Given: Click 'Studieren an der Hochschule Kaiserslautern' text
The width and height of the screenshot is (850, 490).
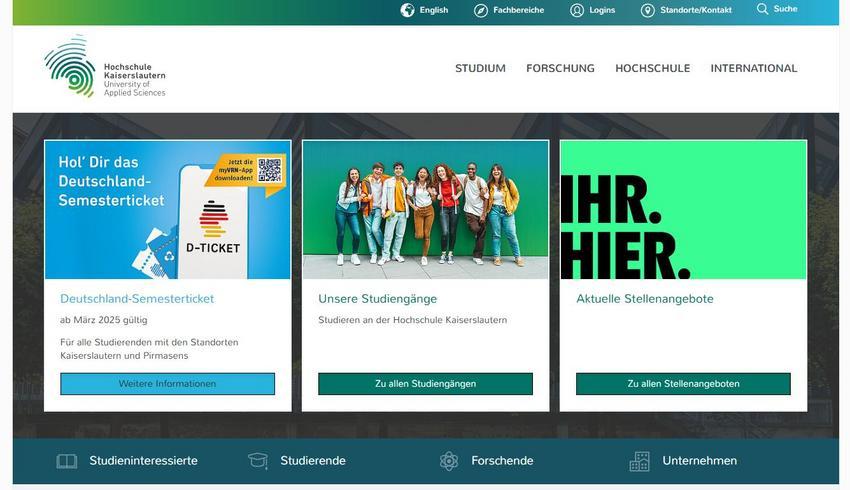Looking at the screenshot, I should (x=413, y=320).
